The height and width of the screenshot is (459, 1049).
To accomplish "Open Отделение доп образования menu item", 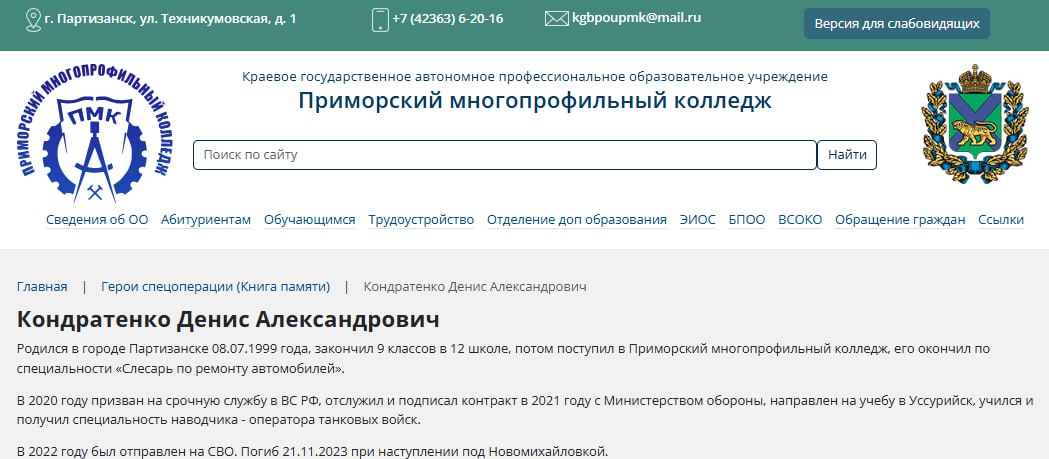I will point(576,220).
